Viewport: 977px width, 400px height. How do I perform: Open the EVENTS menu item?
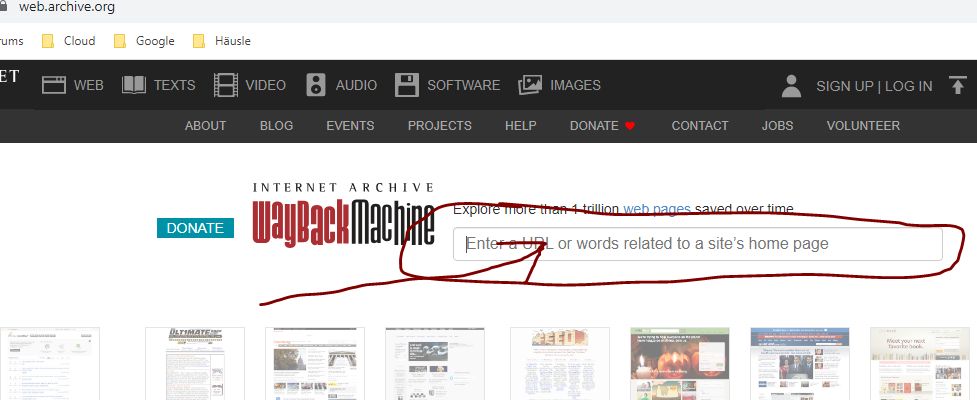click(x=350, y=126)
